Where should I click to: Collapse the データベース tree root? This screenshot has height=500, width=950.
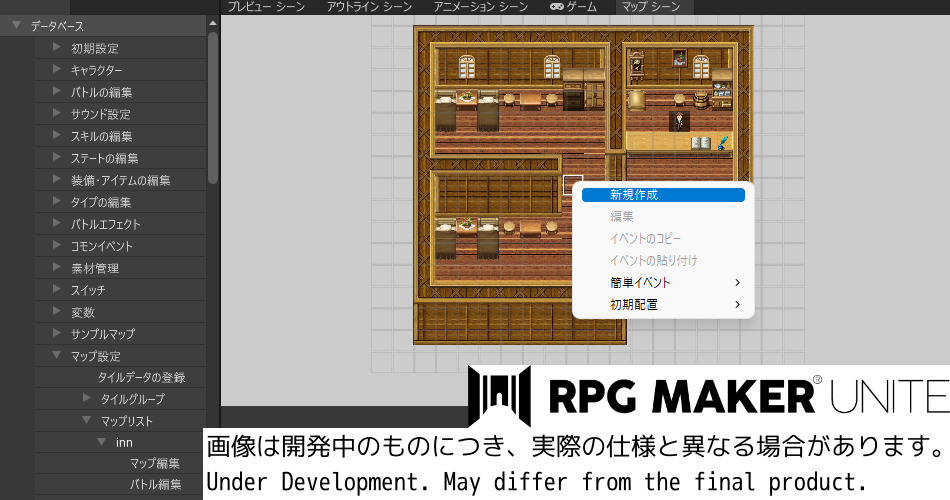click(x=17, y=26)
